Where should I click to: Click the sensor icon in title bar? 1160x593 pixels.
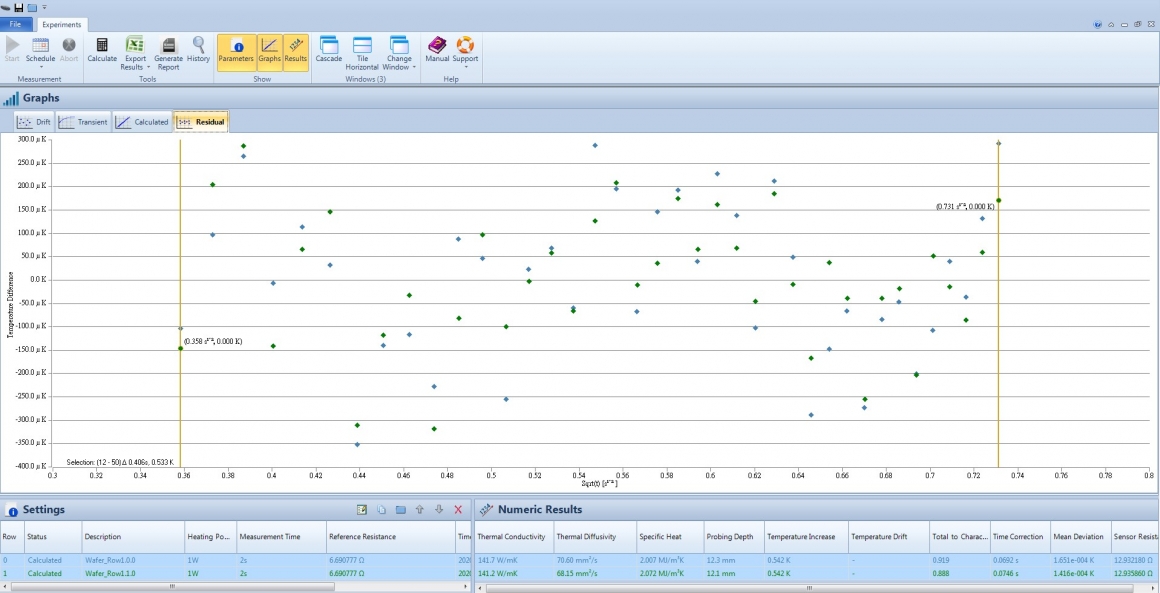coord(6,7)
